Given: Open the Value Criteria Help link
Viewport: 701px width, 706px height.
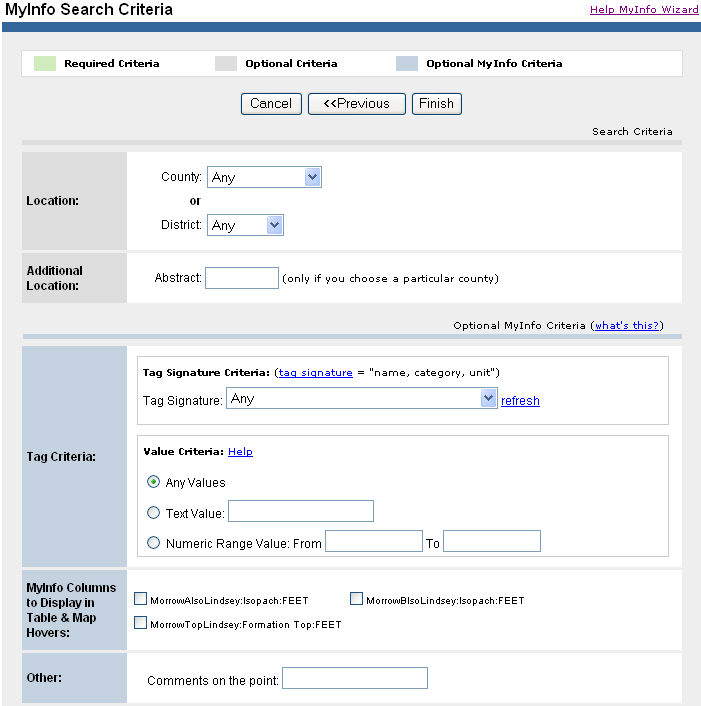Looking at the screenshot, I should click(x=240, y=452).
